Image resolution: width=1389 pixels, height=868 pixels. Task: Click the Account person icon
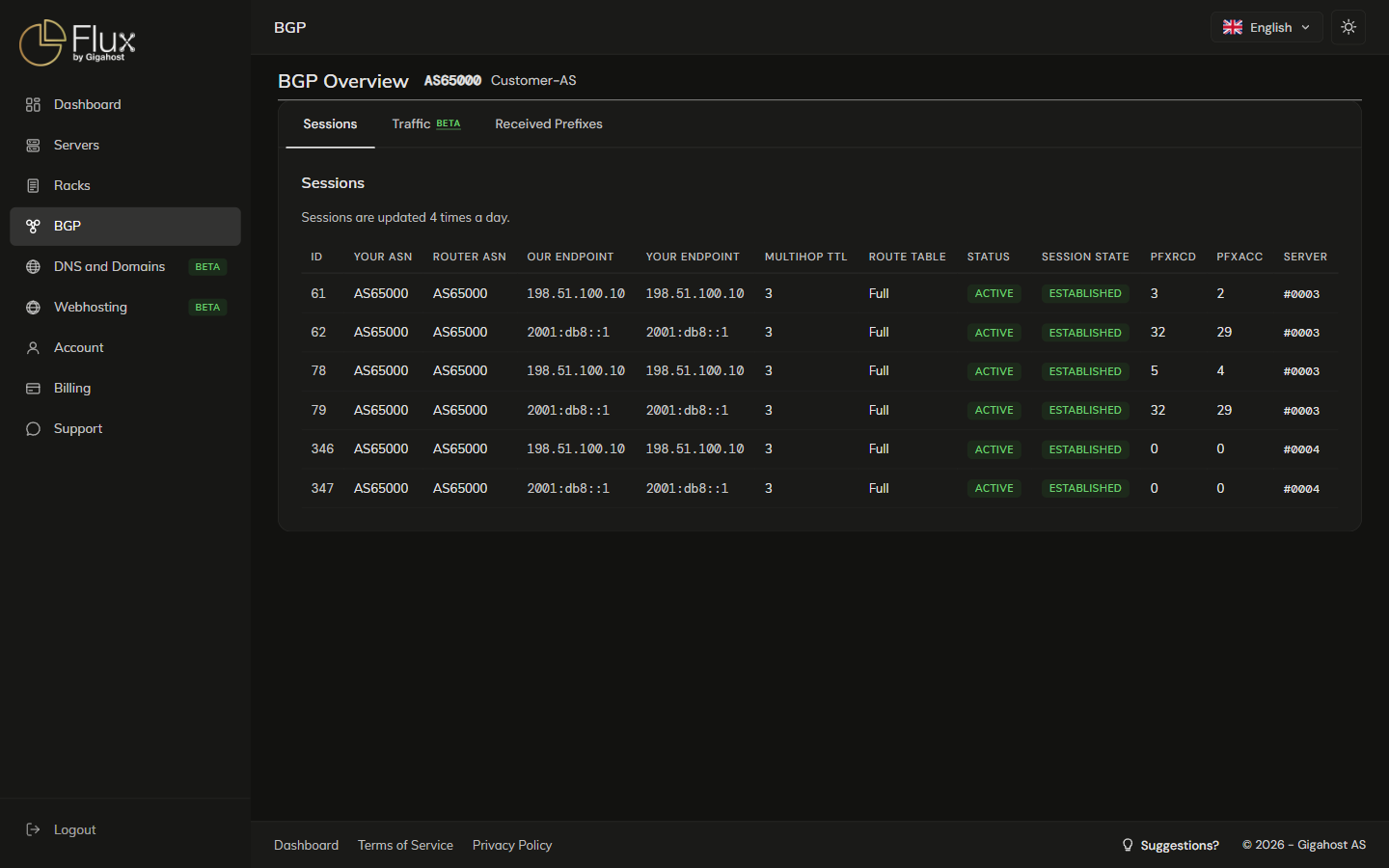(33, 347)
